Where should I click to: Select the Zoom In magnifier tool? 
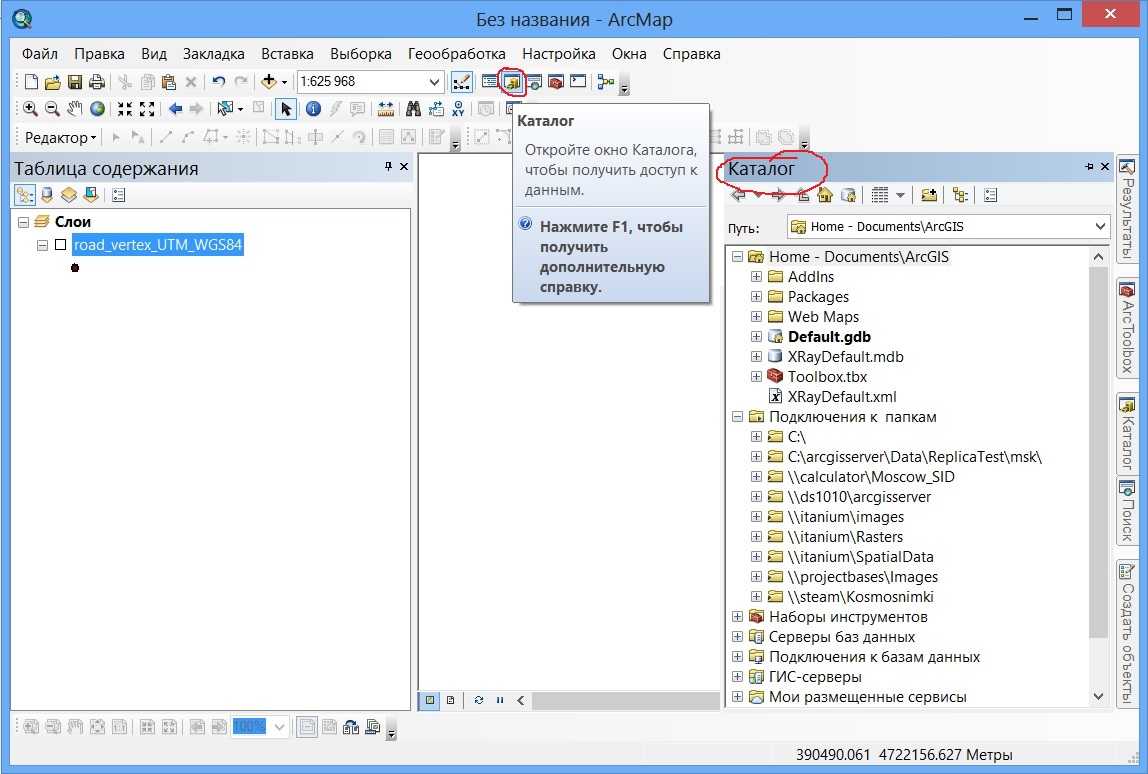point(30,109)
